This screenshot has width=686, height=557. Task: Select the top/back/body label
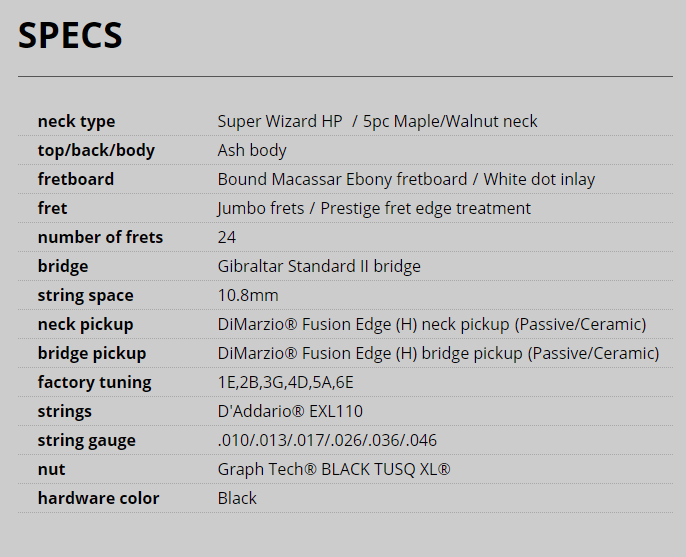click(96, 150)
